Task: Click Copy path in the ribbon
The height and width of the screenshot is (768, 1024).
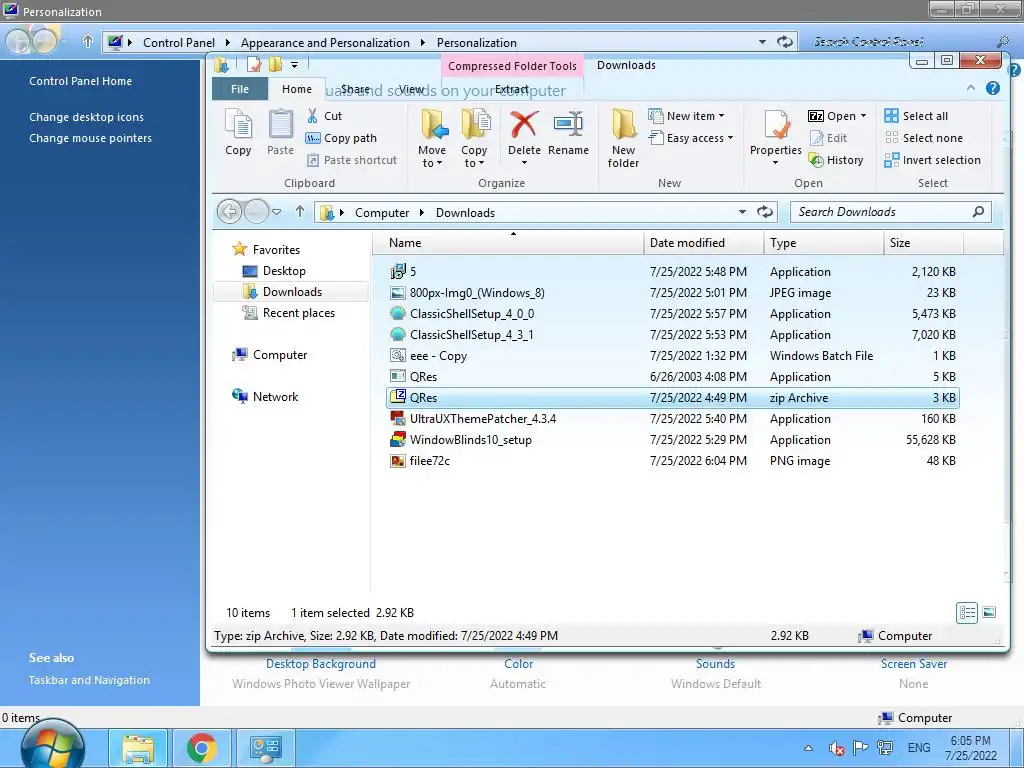Action: tap(342, 138)
